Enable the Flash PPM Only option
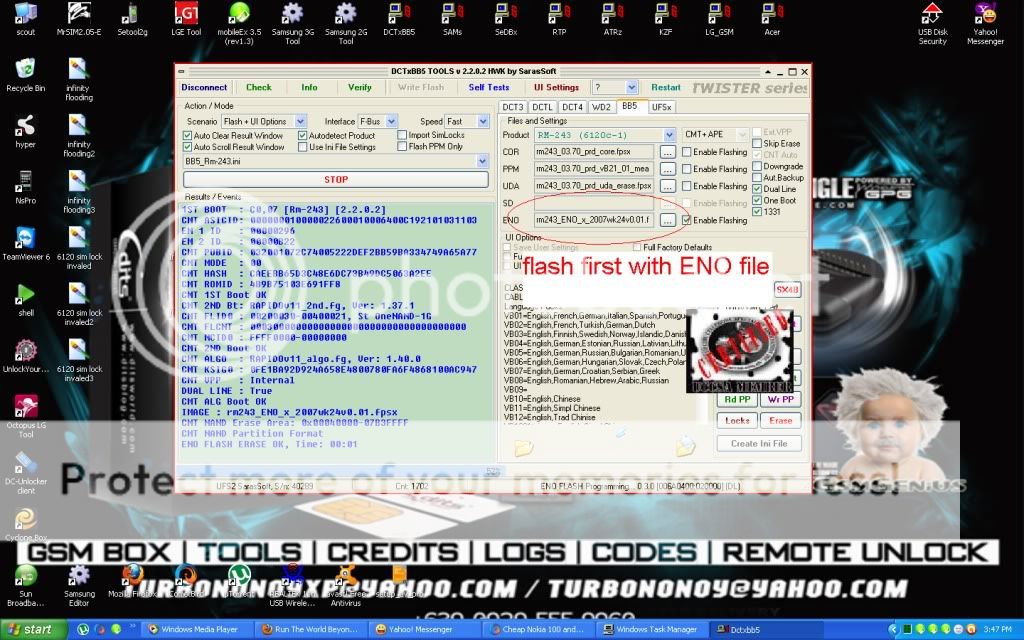The width and height of the screenshot is (1024, 640). coord(402,147)
